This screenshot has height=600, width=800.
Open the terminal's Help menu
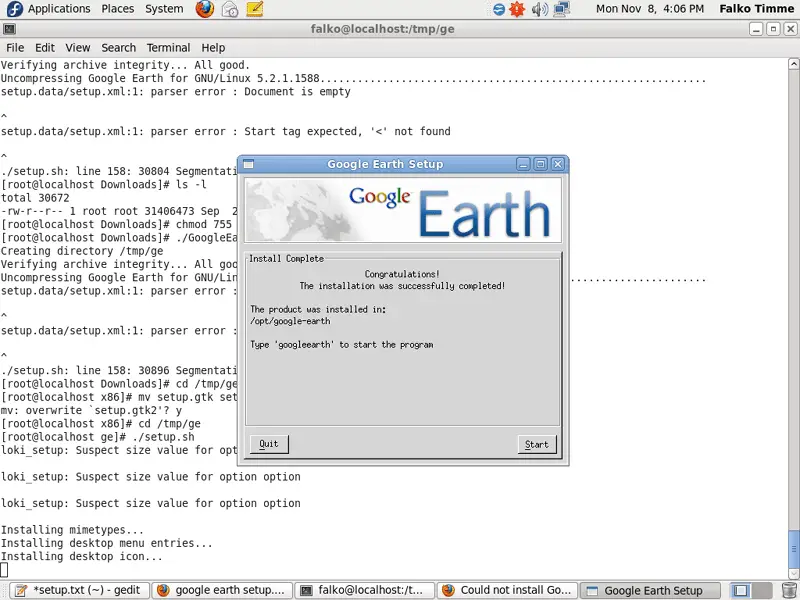click(x=213, y=47)
